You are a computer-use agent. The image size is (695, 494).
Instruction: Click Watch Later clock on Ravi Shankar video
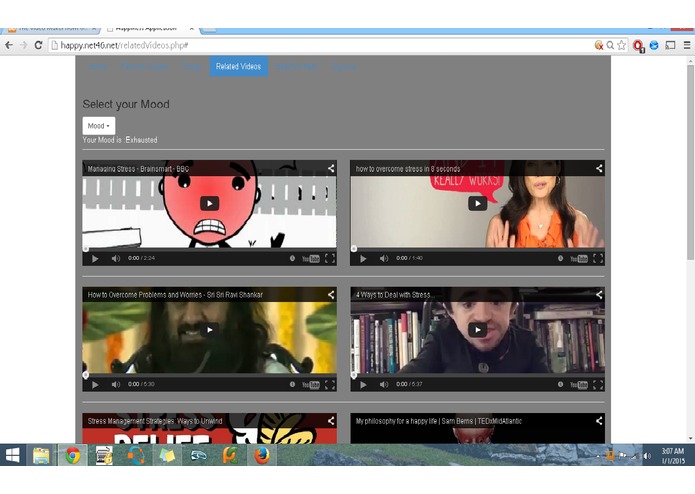(x=292, y=384)
